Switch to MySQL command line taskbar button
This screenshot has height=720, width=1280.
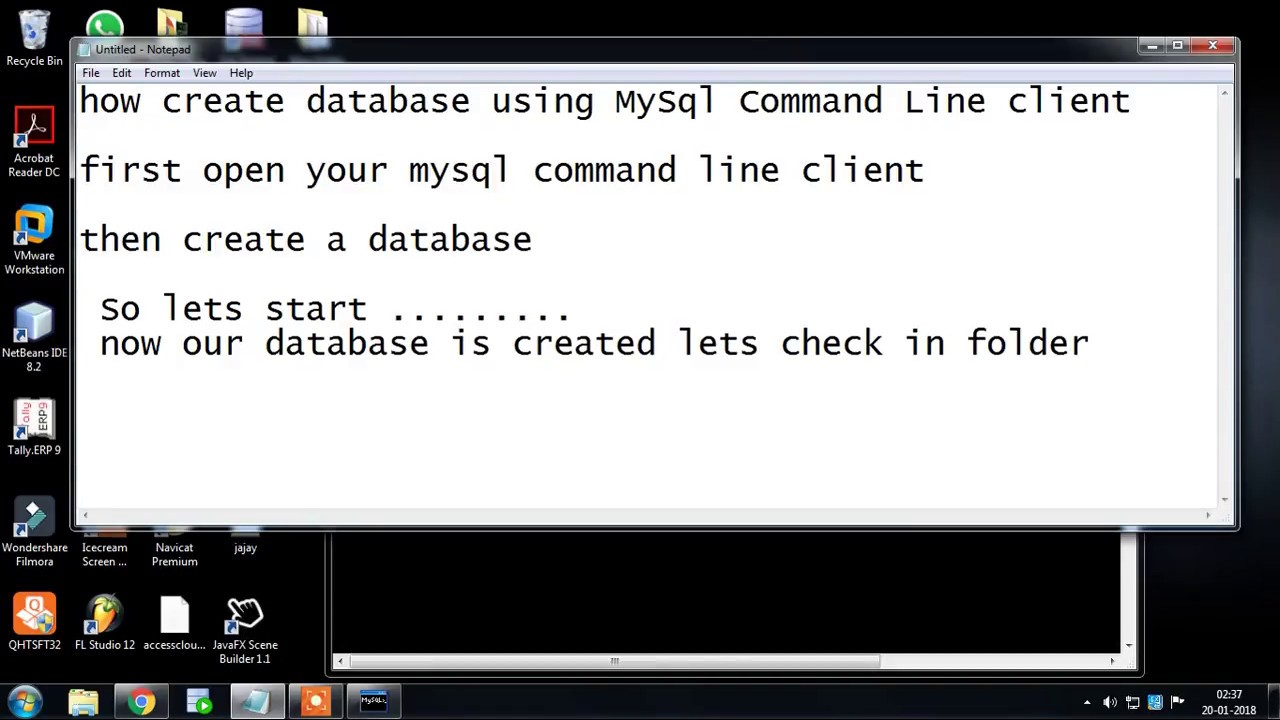[x=373, y=703]
